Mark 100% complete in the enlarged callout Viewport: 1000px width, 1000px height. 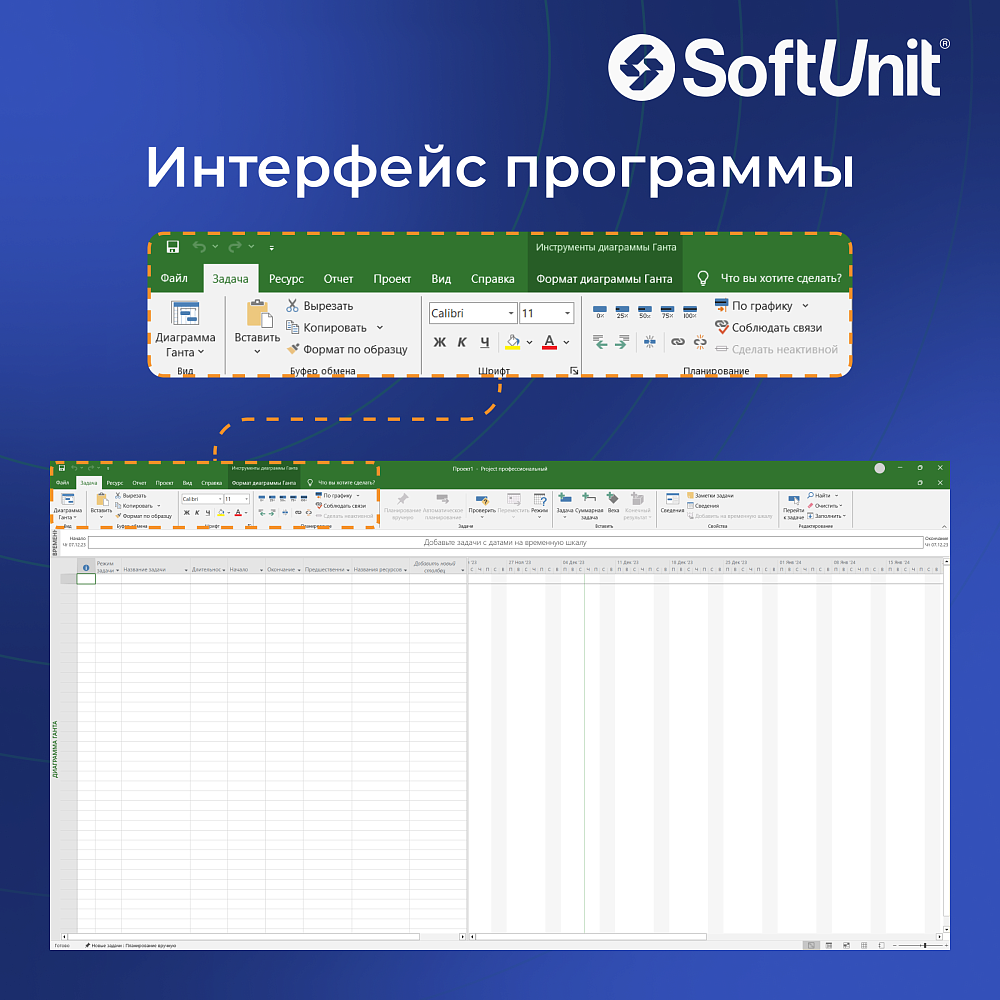pos(689,312)
